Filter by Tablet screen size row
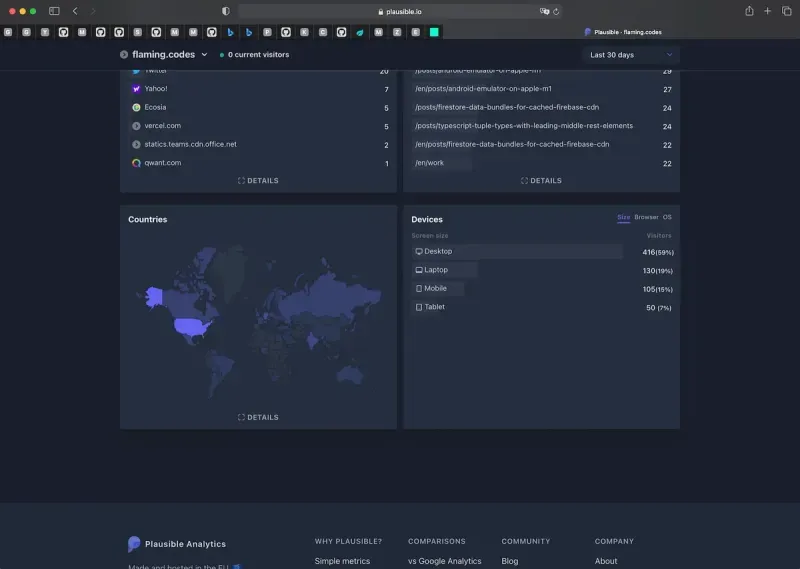 542,307
